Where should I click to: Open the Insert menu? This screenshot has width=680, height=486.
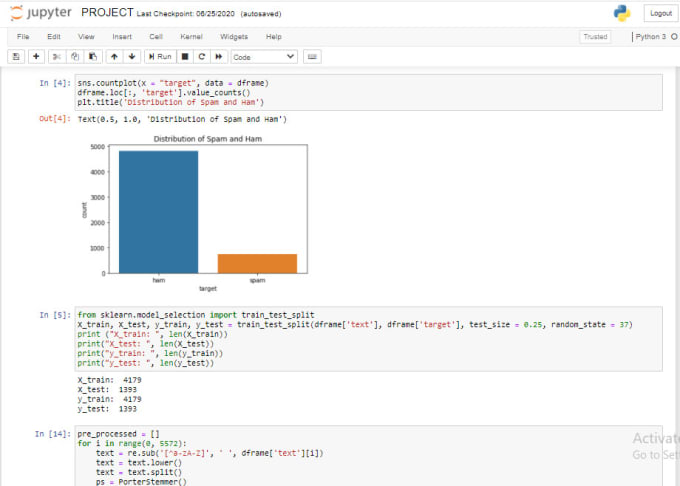click(122, 37)
